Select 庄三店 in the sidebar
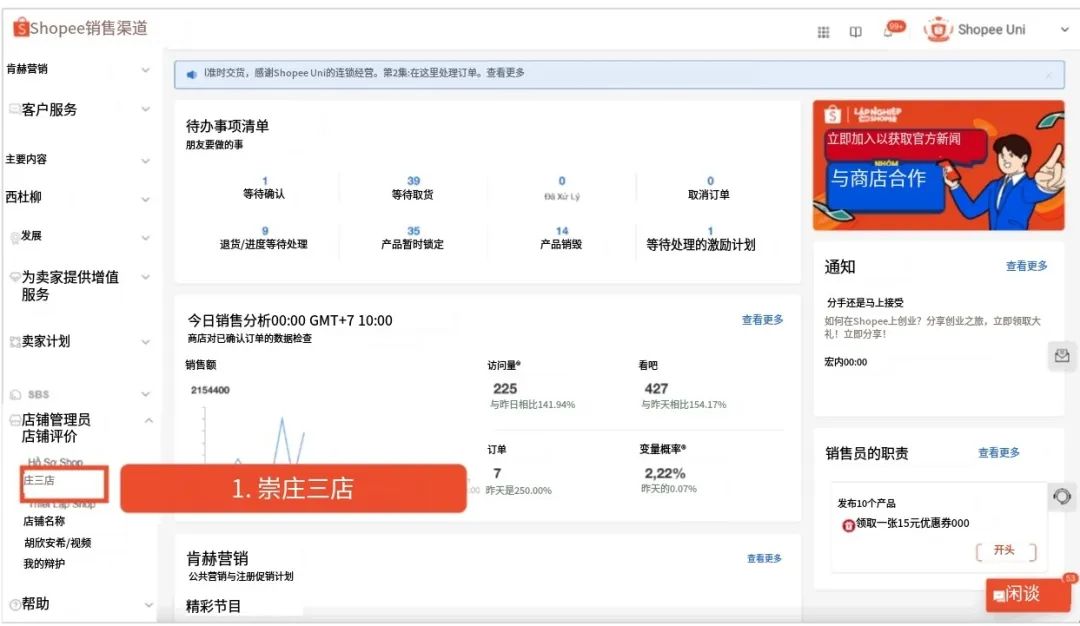The height and width of the screenshot is (626, 1080). coord(40,481)
